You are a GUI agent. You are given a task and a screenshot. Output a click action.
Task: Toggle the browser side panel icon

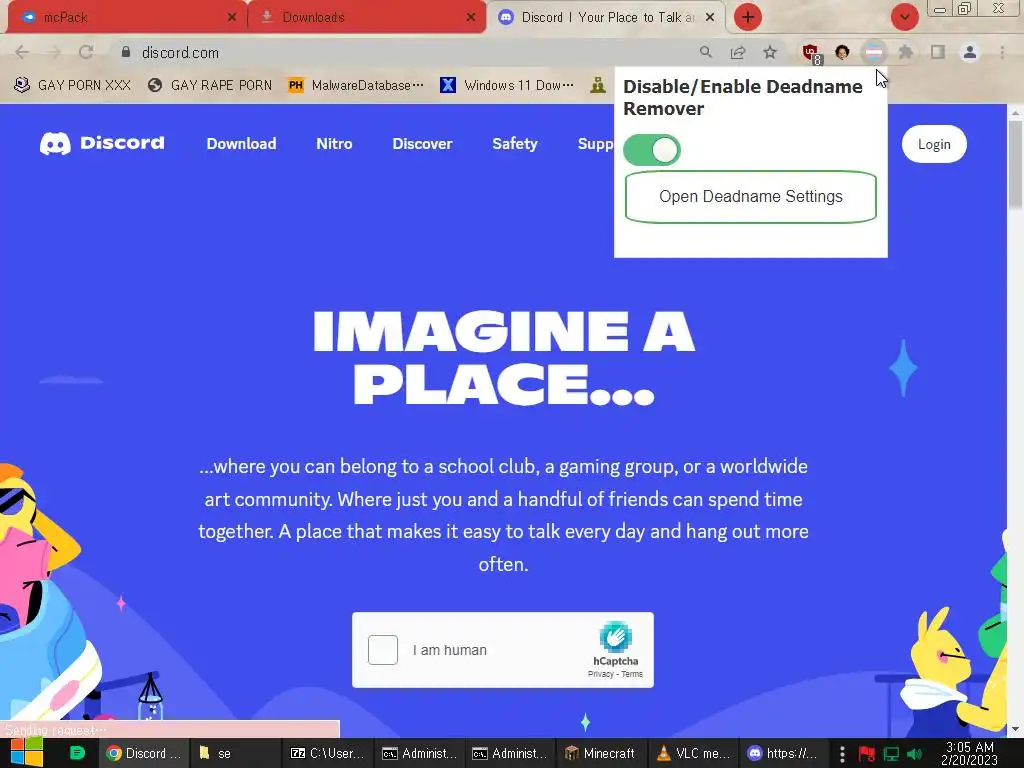[x=938, y=52]
